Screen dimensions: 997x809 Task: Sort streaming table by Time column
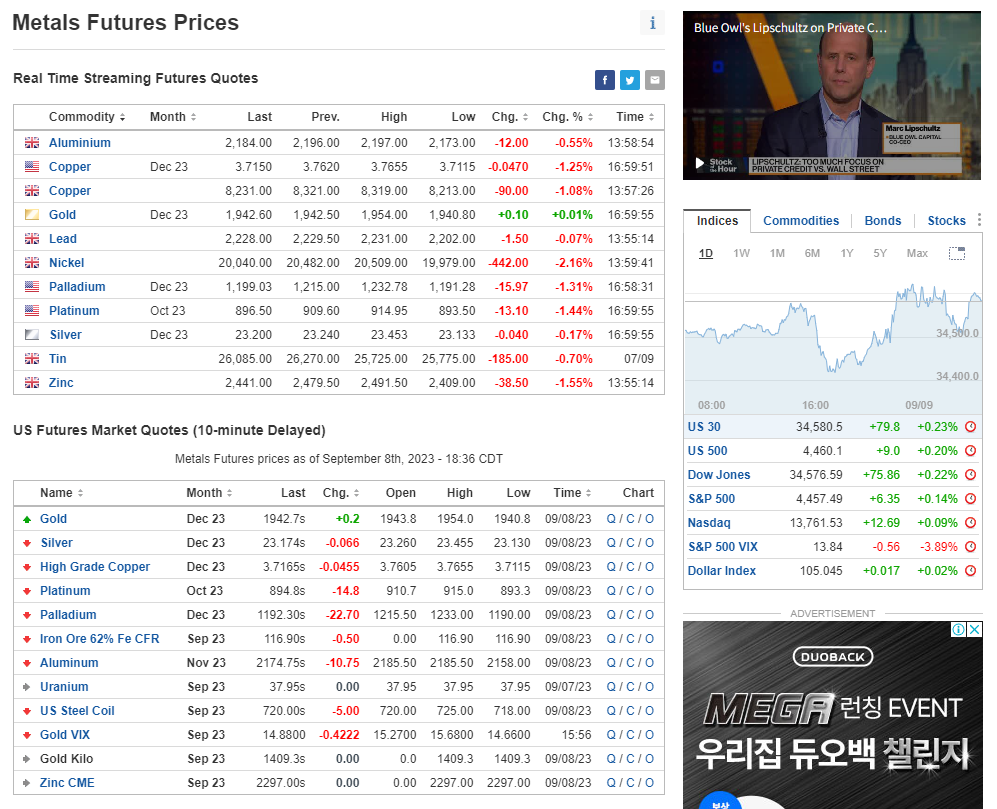[x=635, y=117]
